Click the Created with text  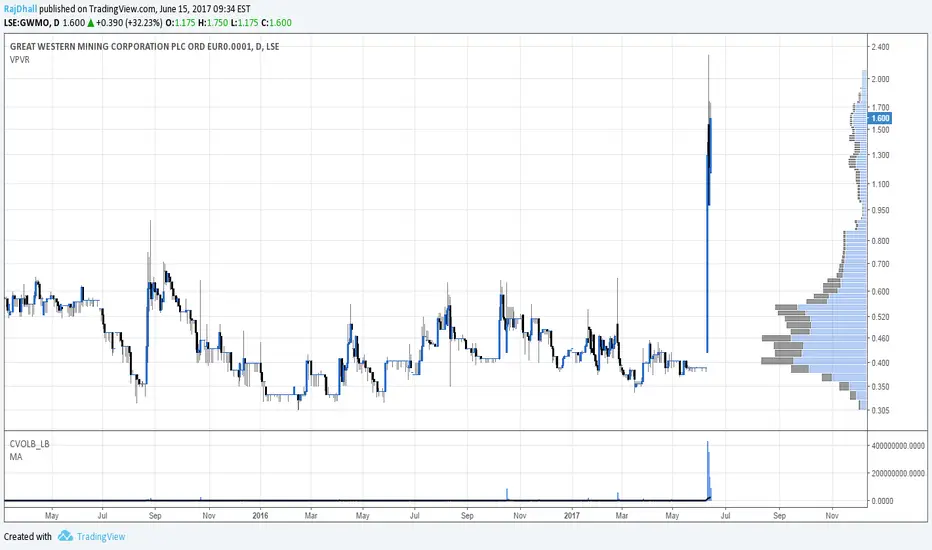coord(28,536)
